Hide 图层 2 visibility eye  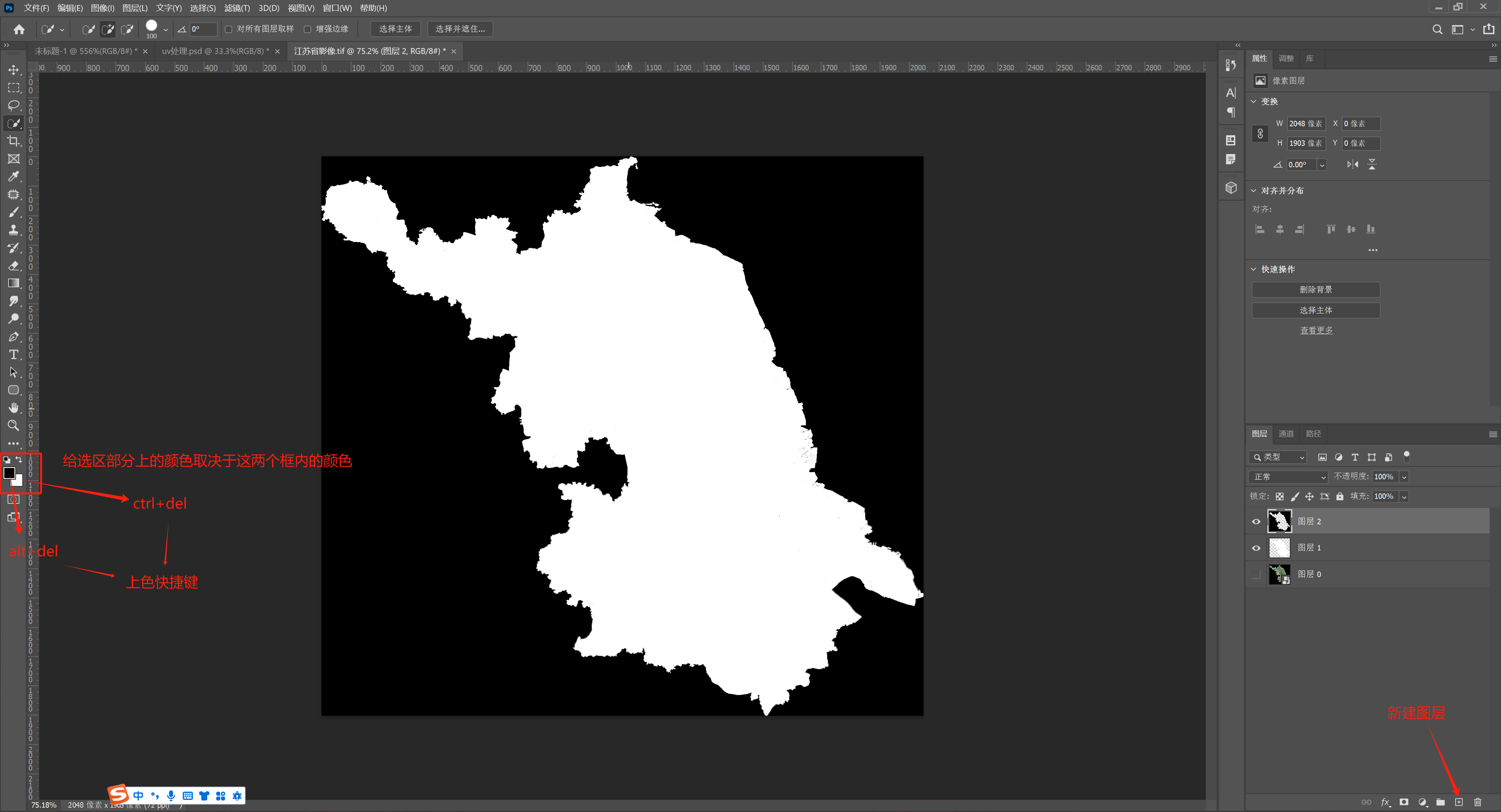(1256, 522)
